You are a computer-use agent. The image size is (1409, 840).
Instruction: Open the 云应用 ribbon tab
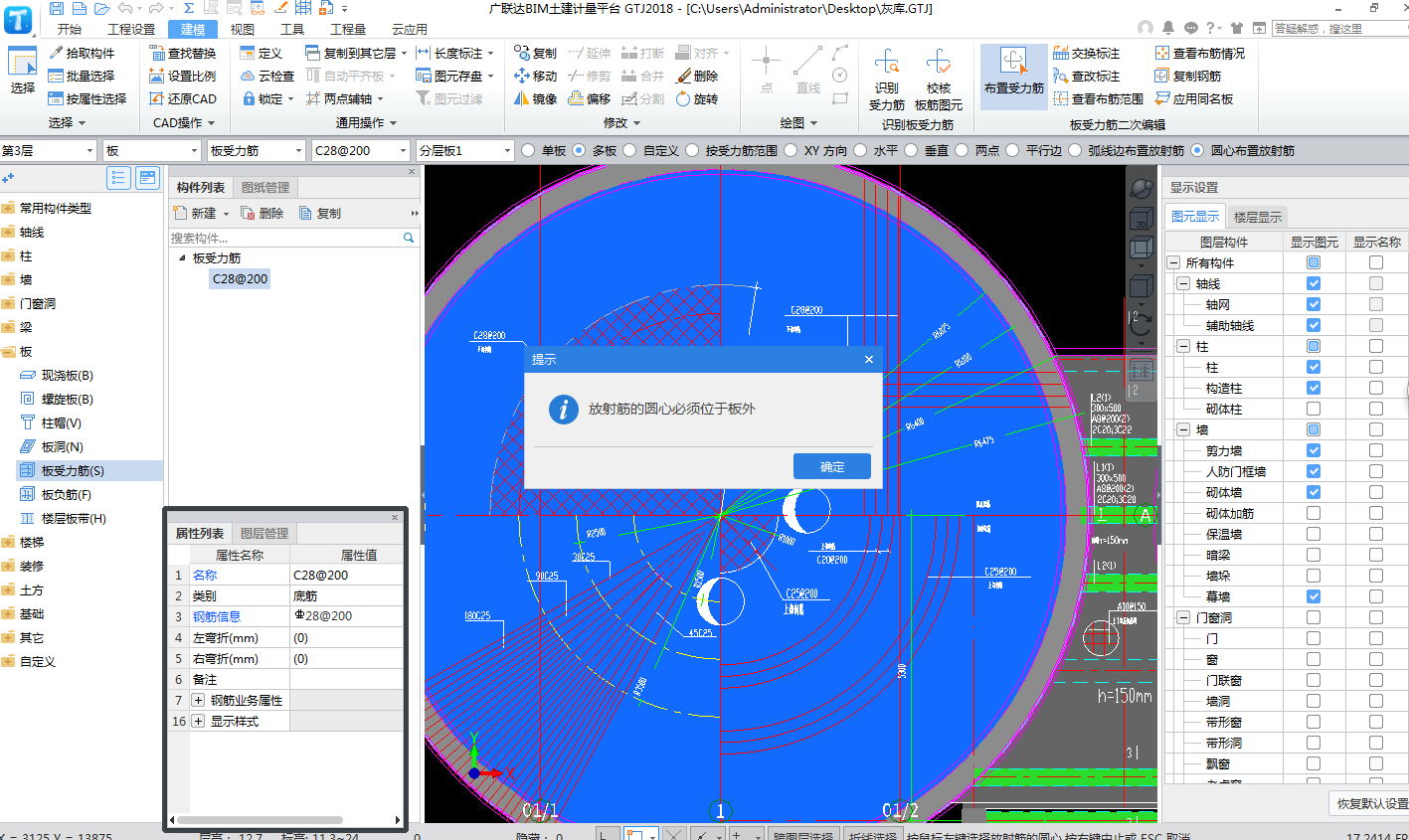coord(410,29)
